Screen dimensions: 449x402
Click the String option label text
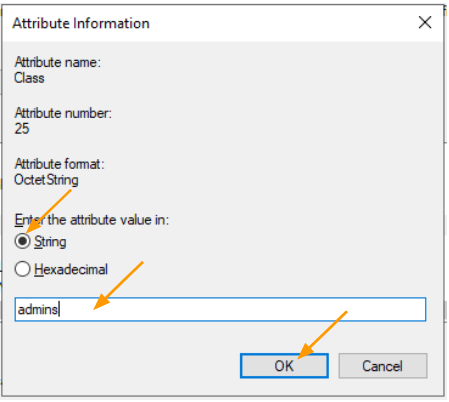[x=50, y=242]
